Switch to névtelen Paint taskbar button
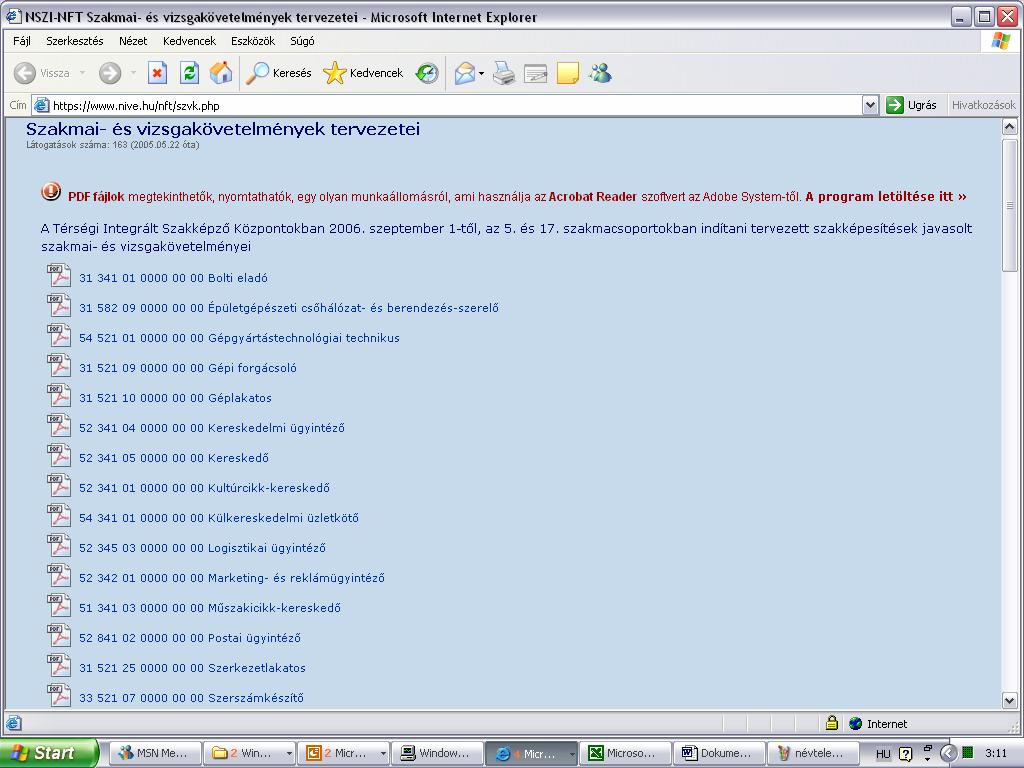The width and height of the screenshot is (1024, 768). [x=813, y=753]
